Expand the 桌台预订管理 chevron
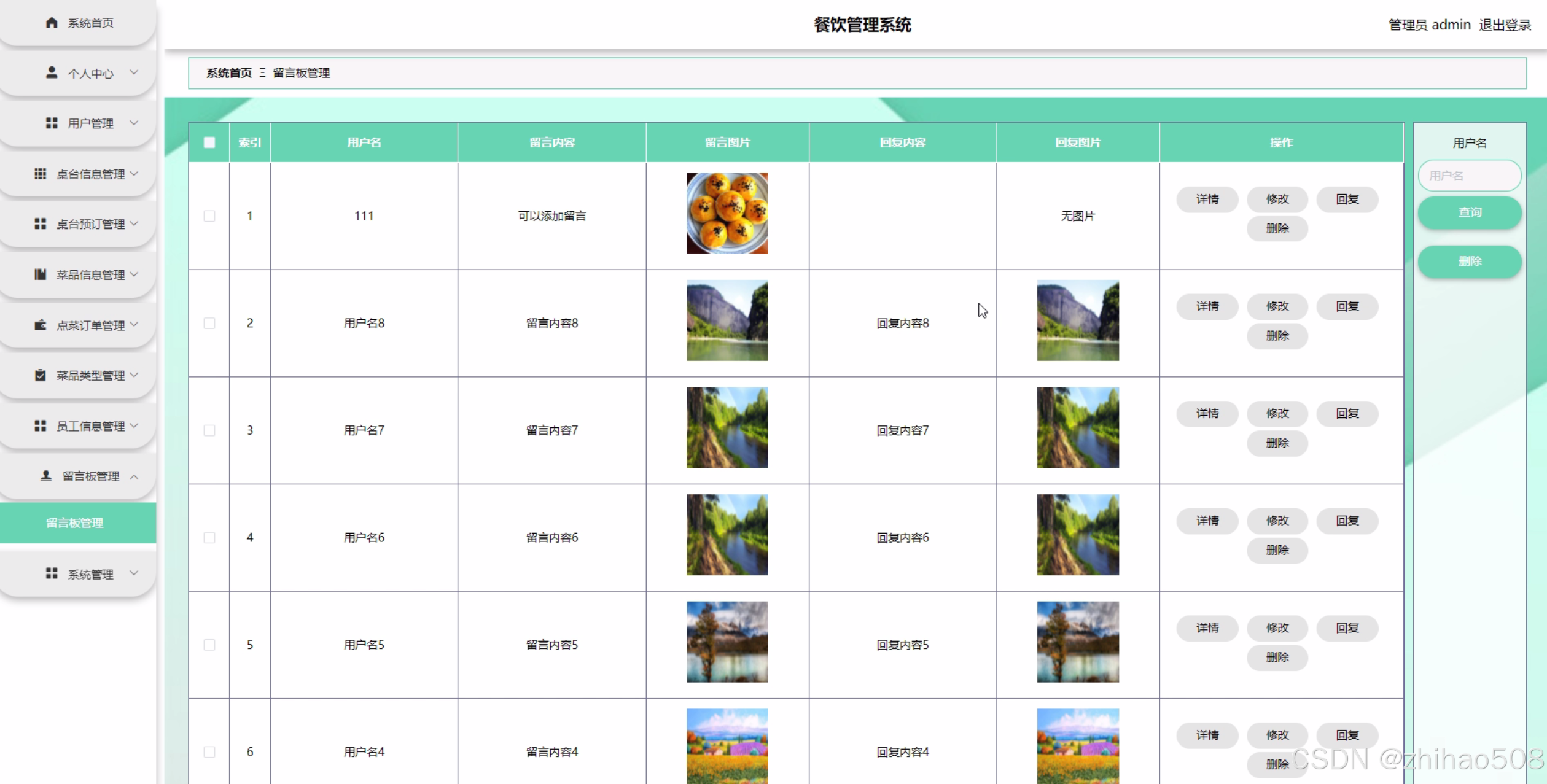The image size is (1547, 784). point(134,224)
